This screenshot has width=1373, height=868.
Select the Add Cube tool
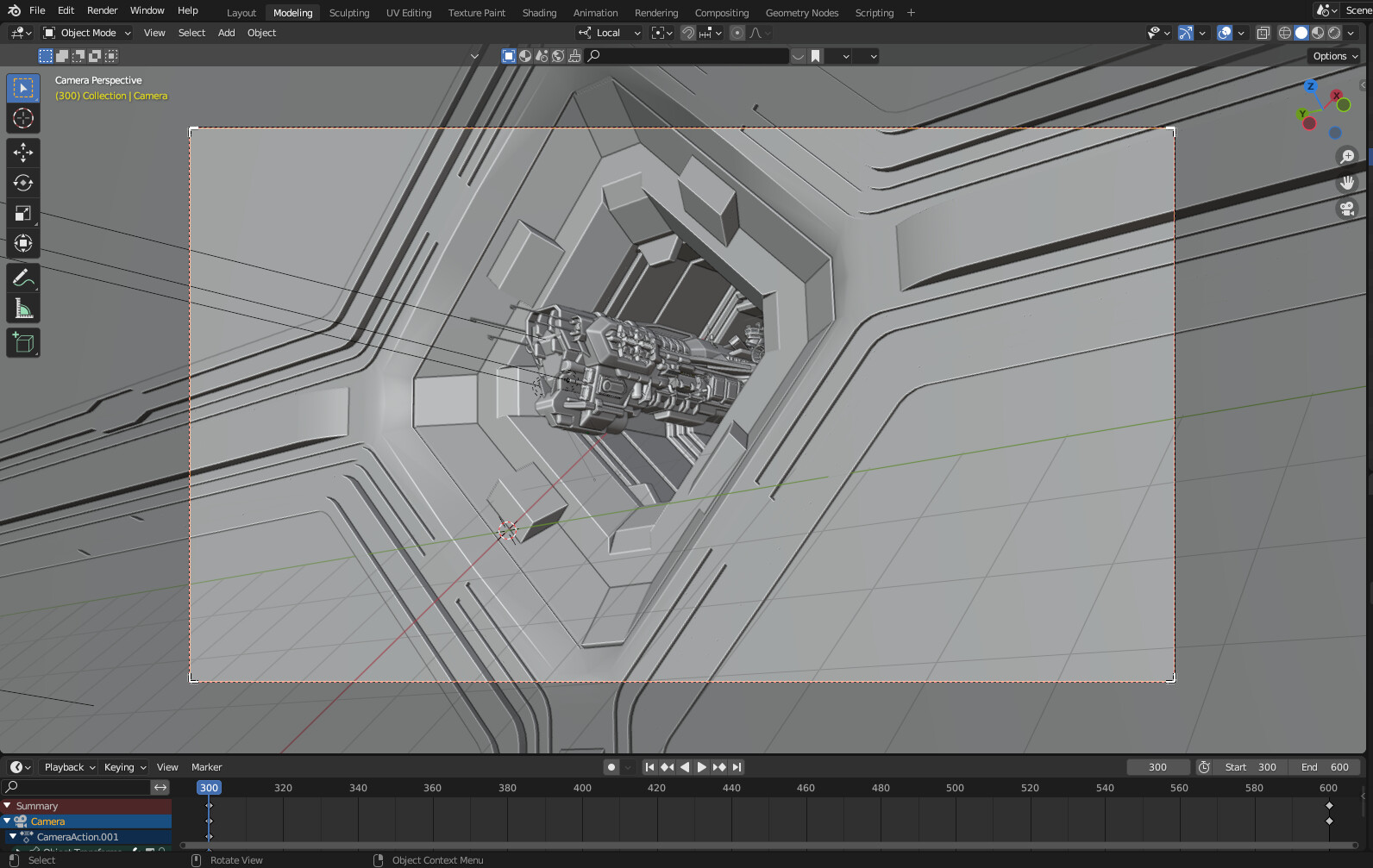(x=23, y=343)
